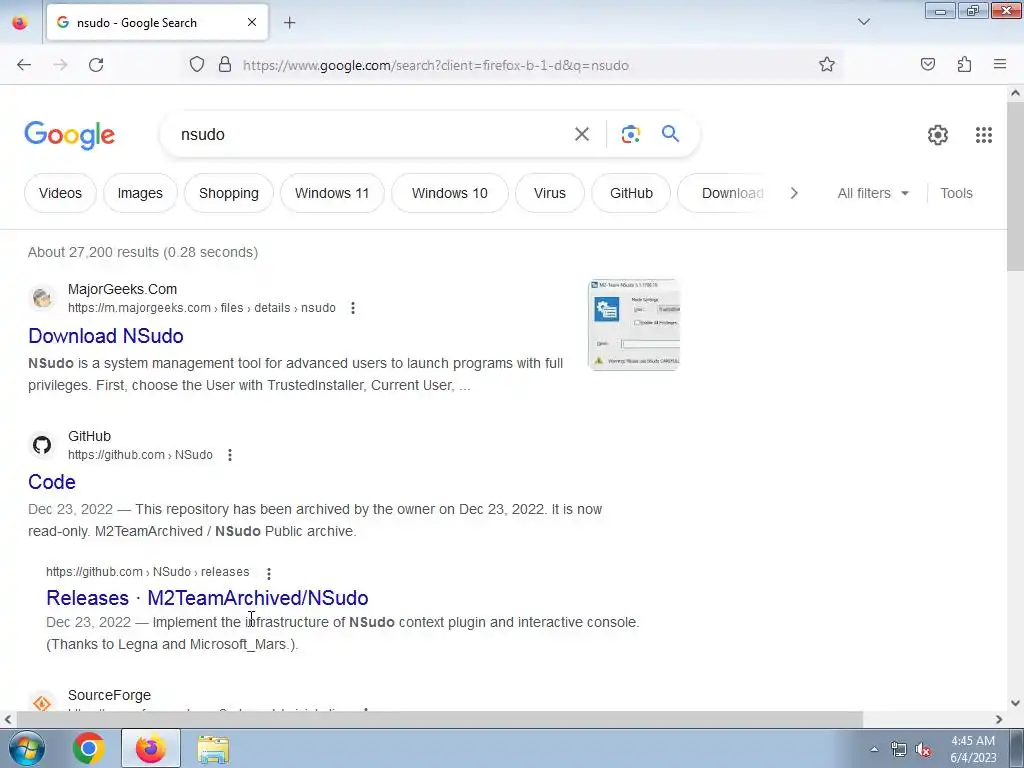1024x768 pixels.
Task: Open Google search settings gear
Action: click(x=938, y=135)
